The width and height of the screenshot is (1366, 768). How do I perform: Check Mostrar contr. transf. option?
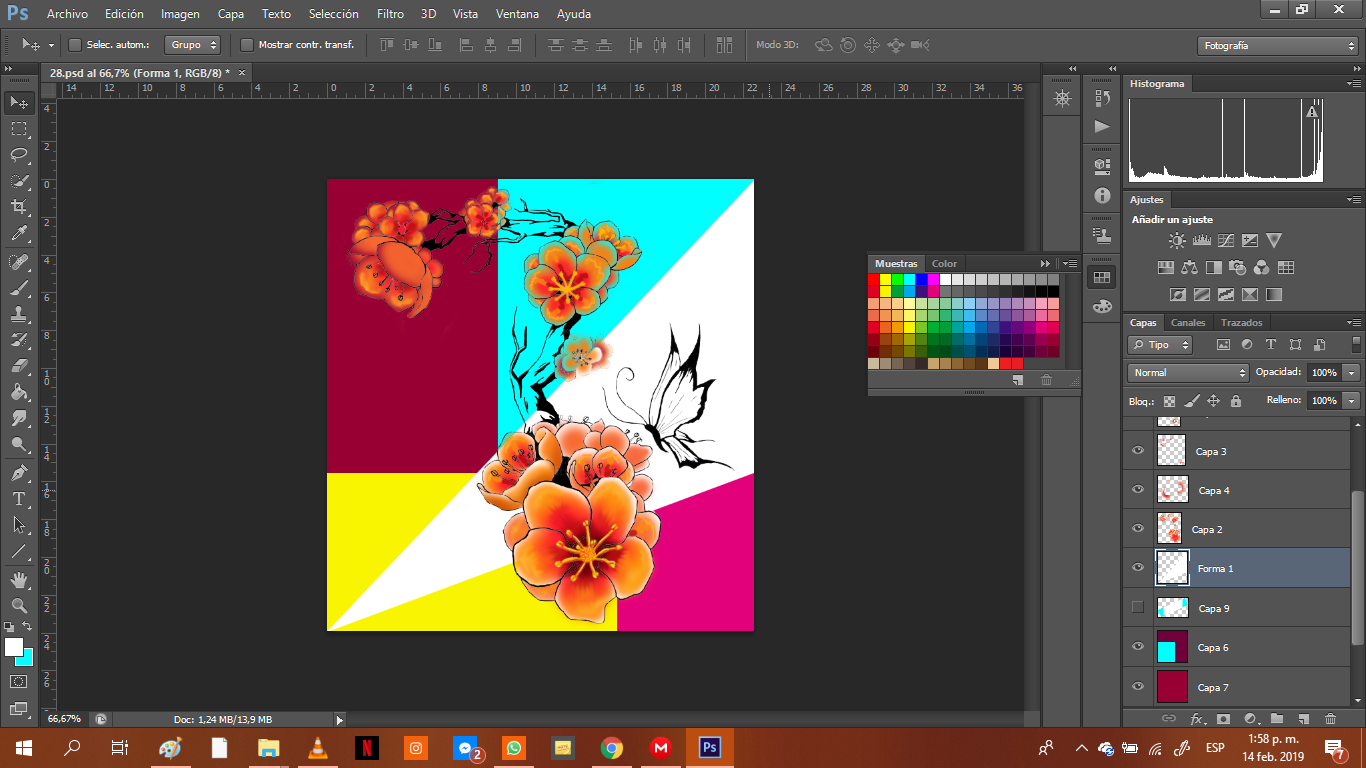coord(247,45)
